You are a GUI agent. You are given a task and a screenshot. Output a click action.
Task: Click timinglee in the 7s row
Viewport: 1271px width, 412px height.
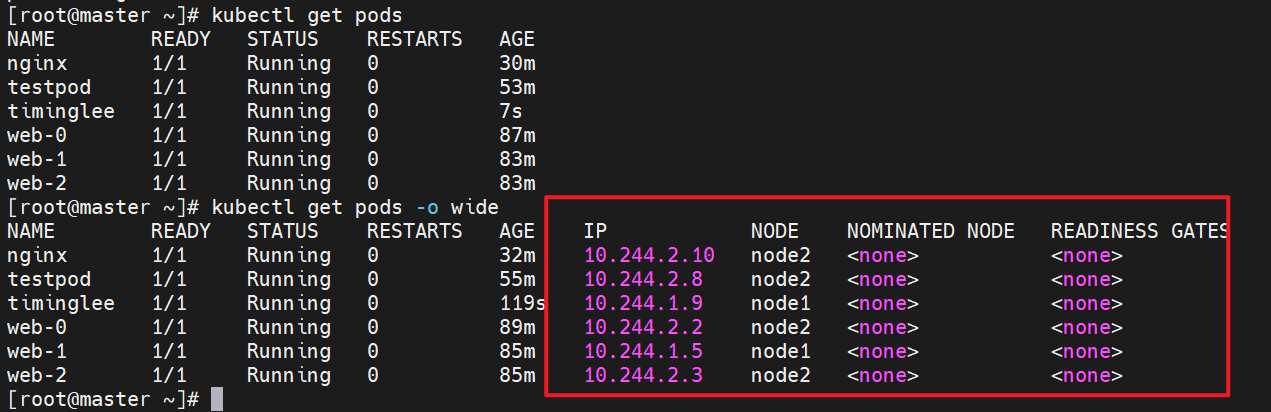(x=61, y=112)
